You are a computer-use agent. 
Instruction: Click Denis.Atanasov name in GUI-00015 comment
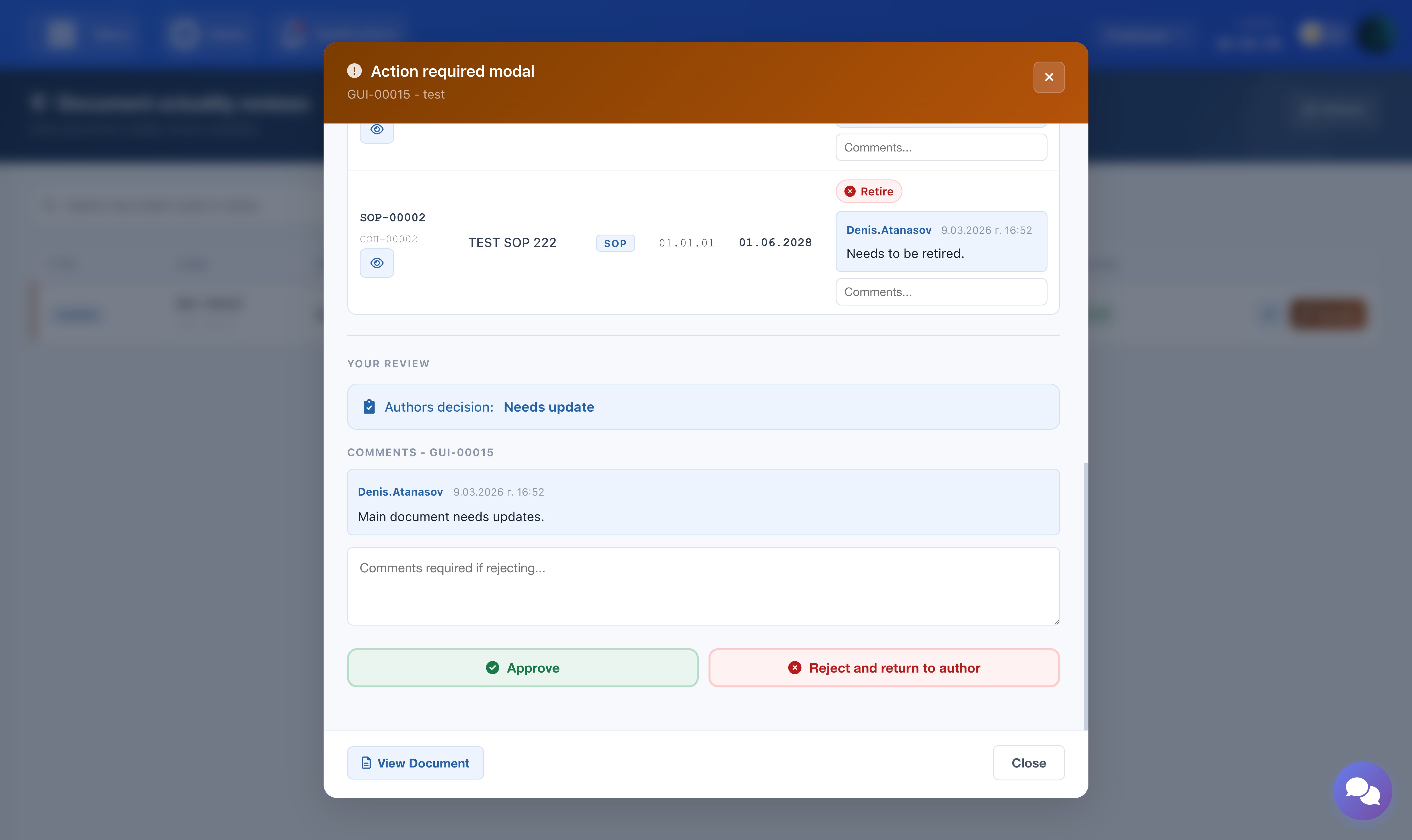[400, 492]
